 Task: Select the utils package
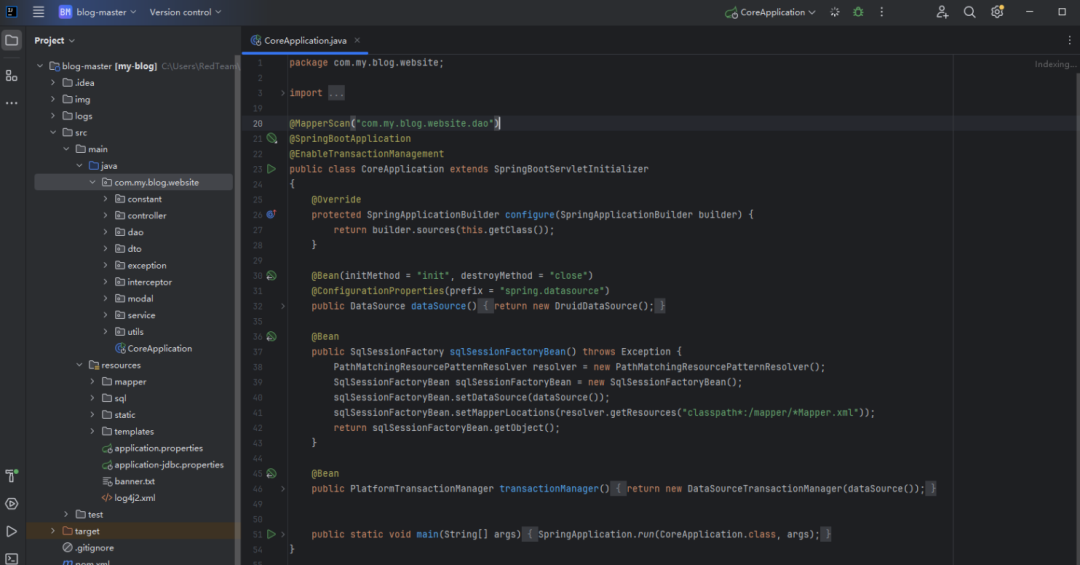point(129,331)
